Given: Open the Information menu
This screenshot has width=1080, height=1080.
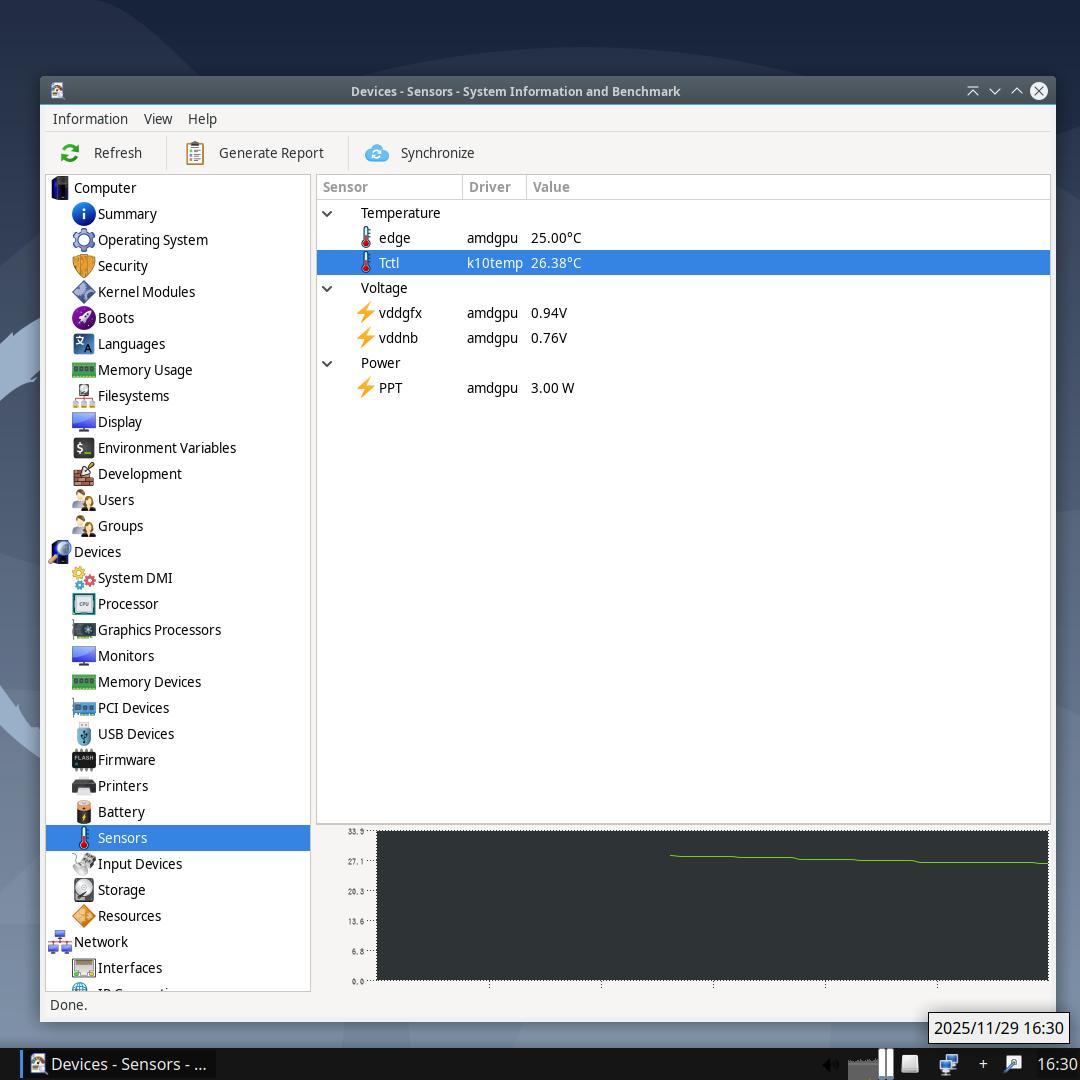Looking at the screenshot, I should [x=90, y=119].
